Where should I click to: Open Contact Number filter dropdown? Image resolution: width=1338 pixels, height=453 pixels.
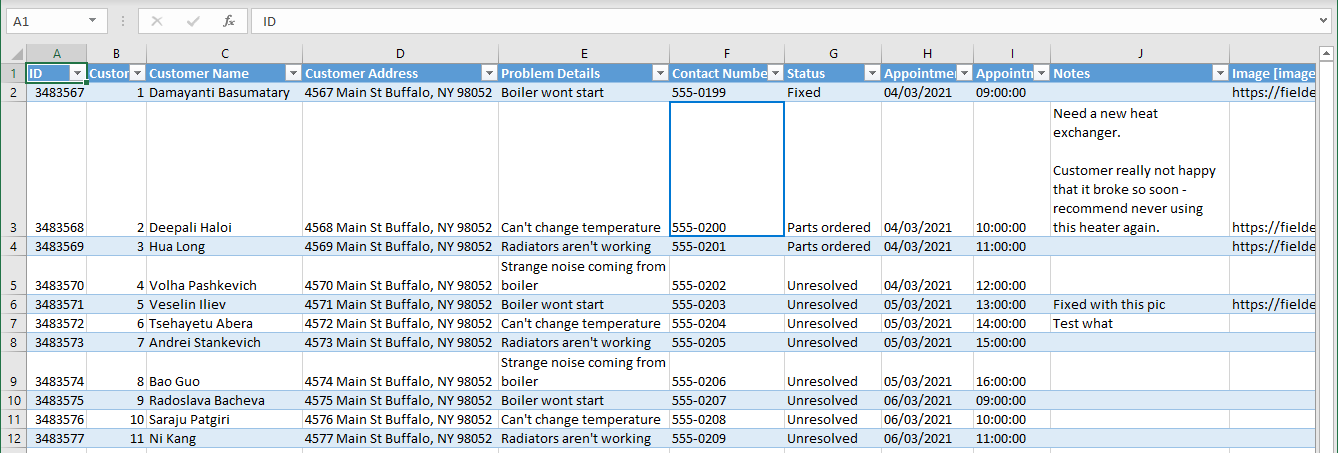(775, 73)
